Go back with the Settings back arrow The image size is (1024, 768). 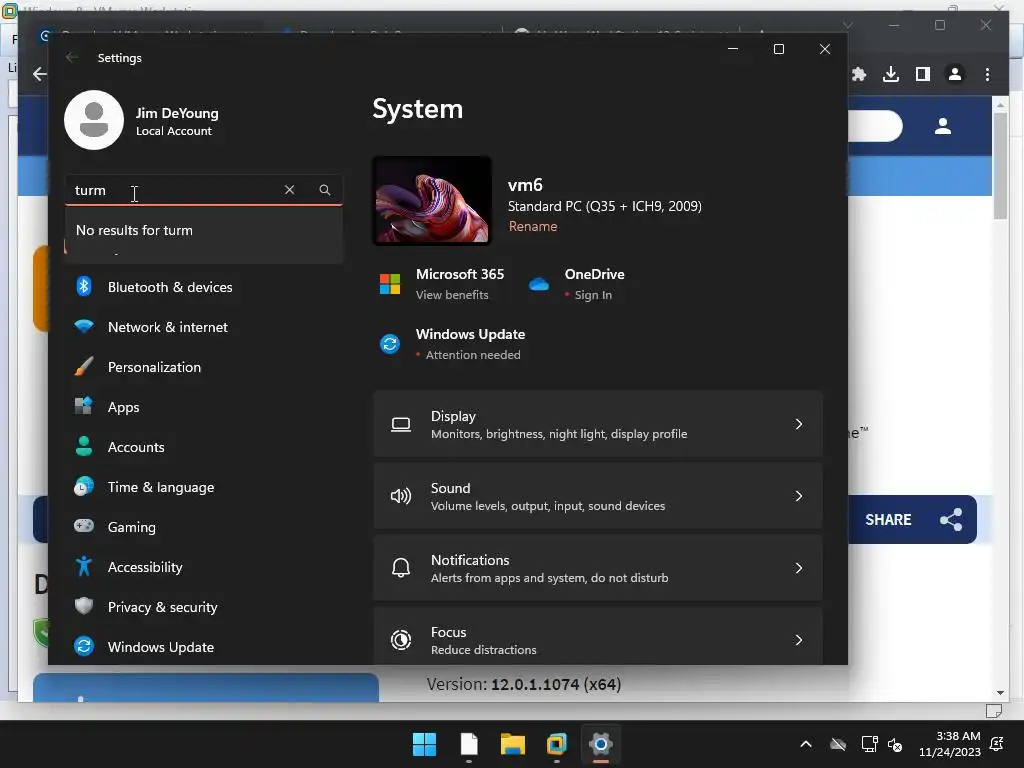point(72,57)
